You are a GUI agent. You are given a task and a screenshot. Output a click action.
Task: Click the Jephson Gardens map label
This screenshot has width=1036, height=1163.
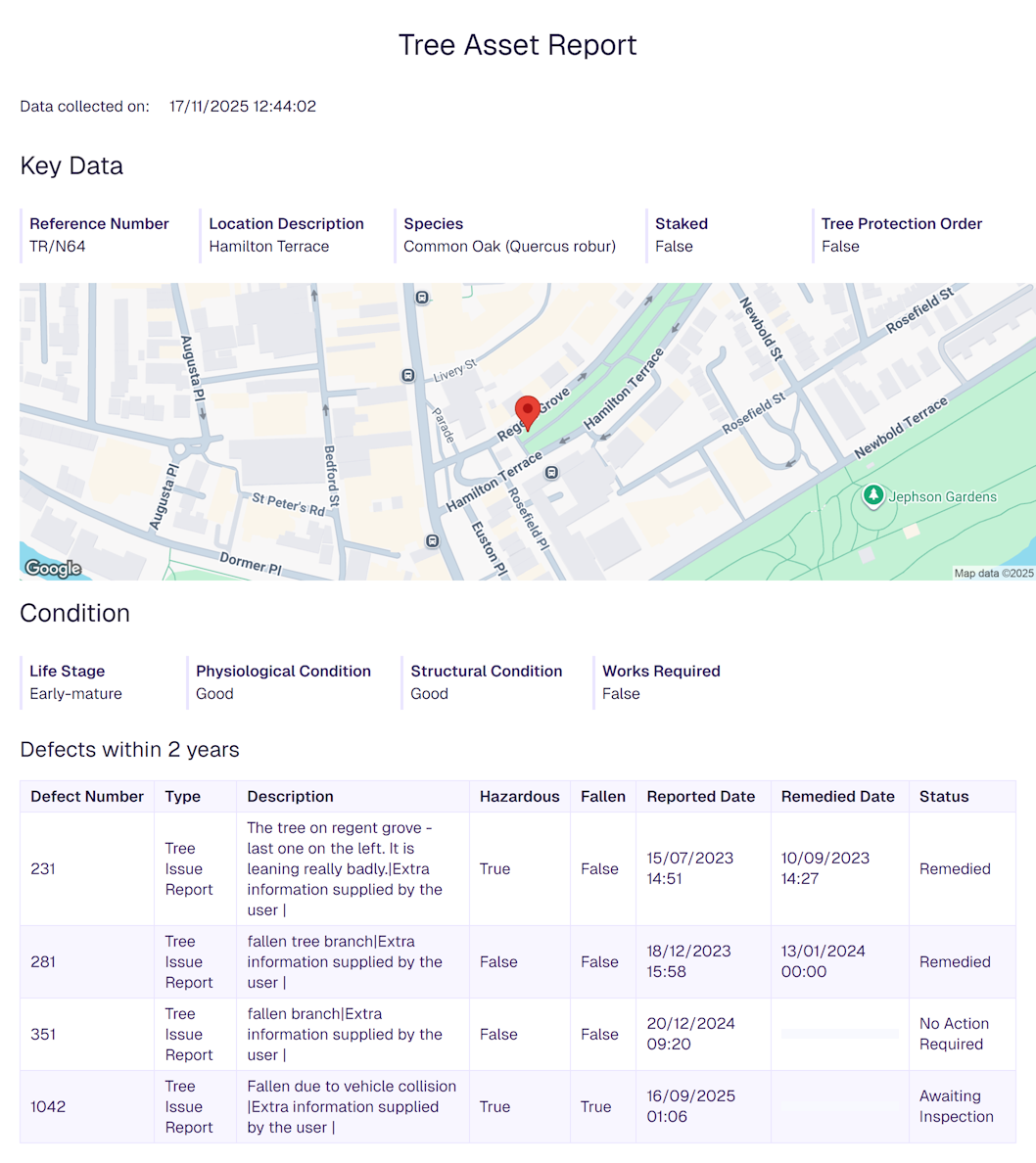point(942,496)
